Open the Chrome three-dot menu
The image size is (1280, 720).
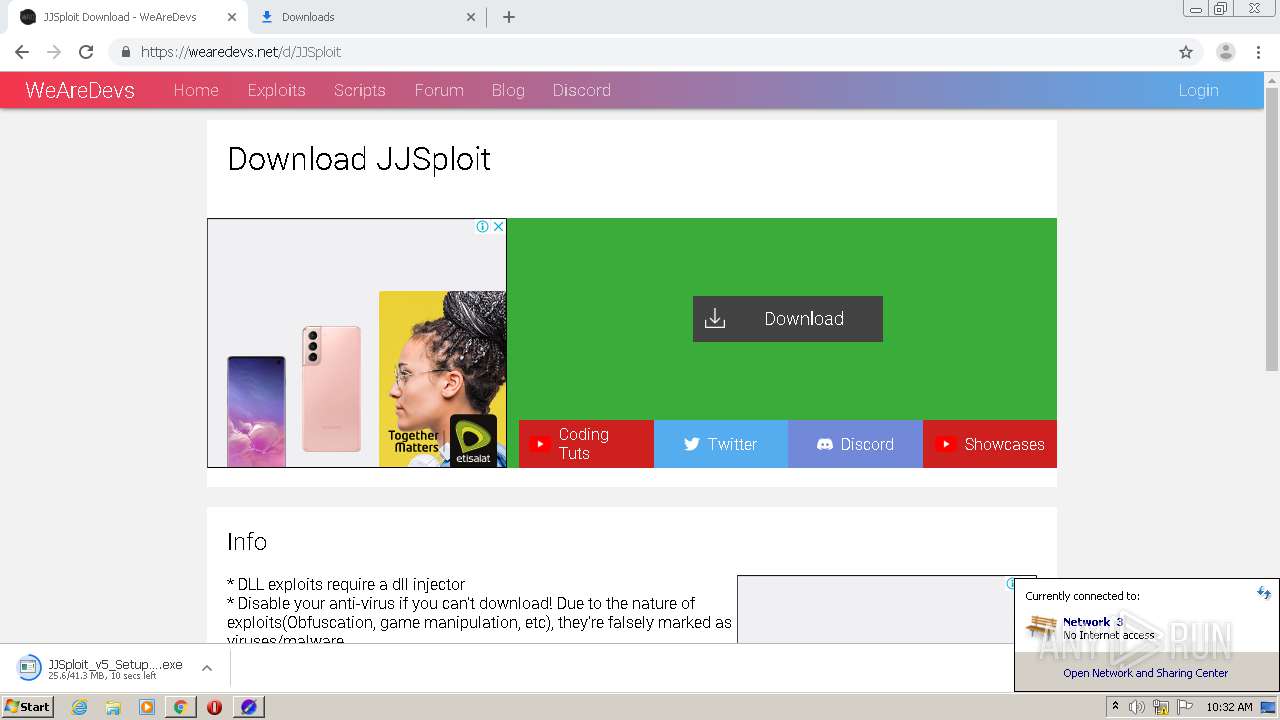[x=1258, y=52]
